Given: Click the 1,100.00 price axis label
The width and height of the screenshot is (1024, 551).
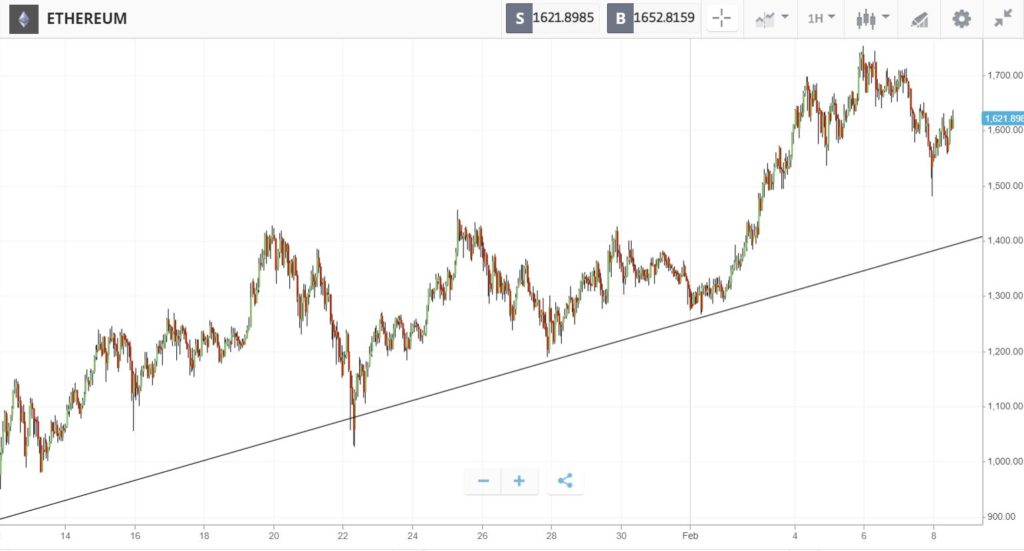Looking at the screenshot, I should point(1004,406).
